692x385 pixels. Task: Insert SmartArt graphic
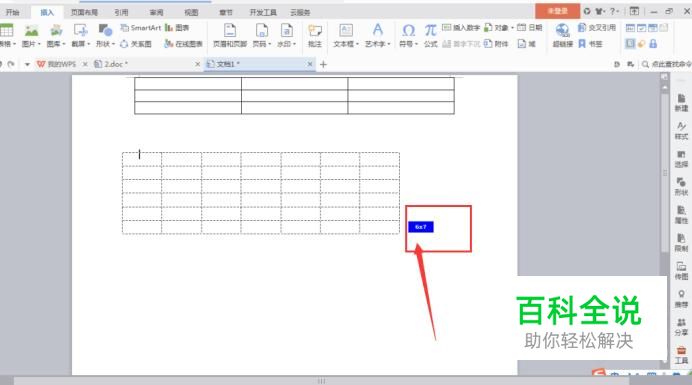point(141,28)
